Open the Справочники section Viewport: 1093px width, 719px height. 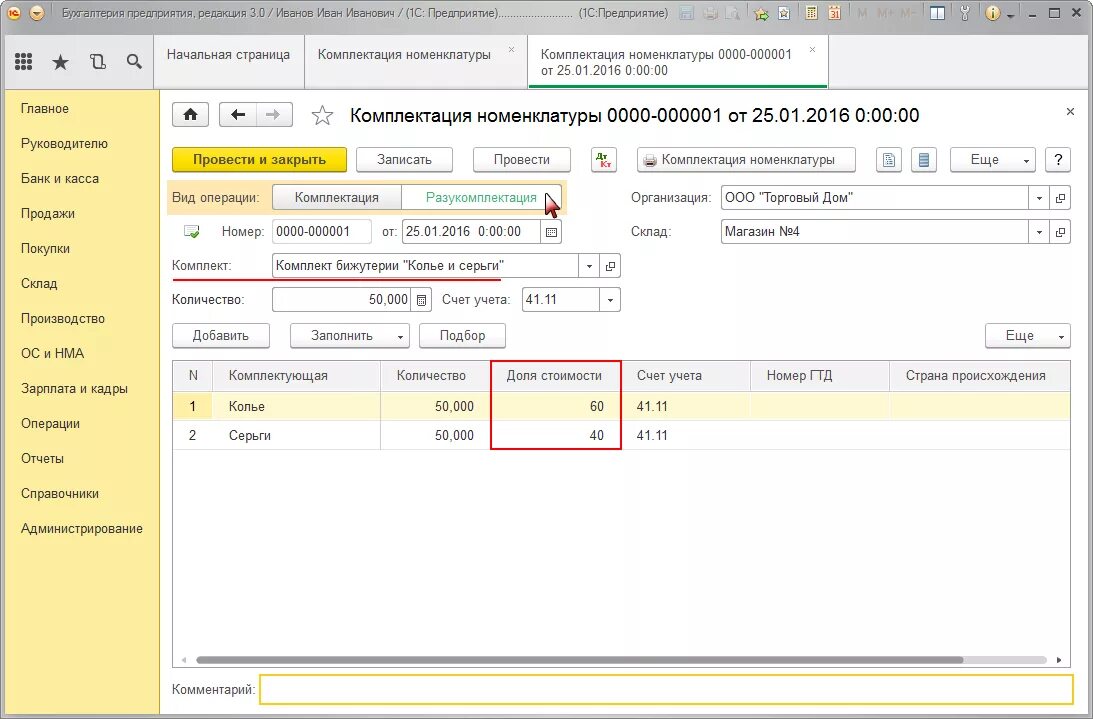[x=60, y=494]
